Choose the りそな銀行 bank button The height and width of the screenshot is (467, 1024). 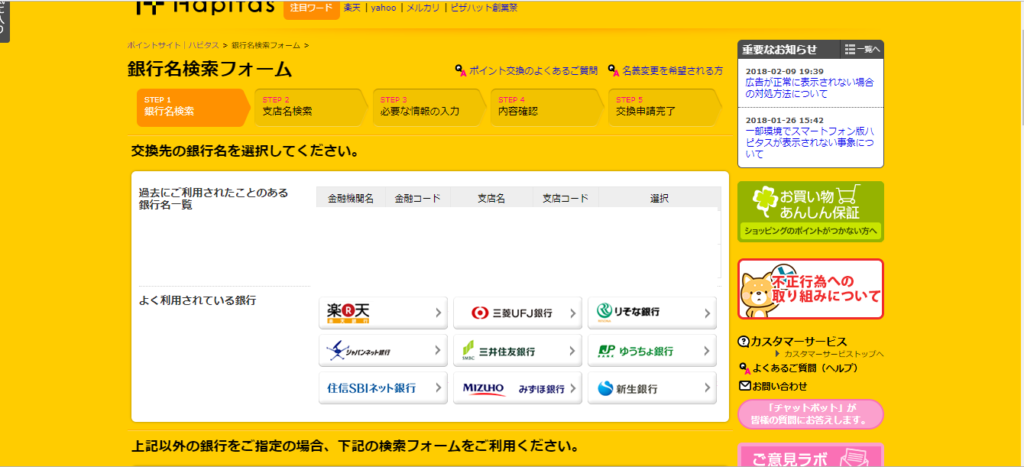pyautogui.click(x=652, y=313)
